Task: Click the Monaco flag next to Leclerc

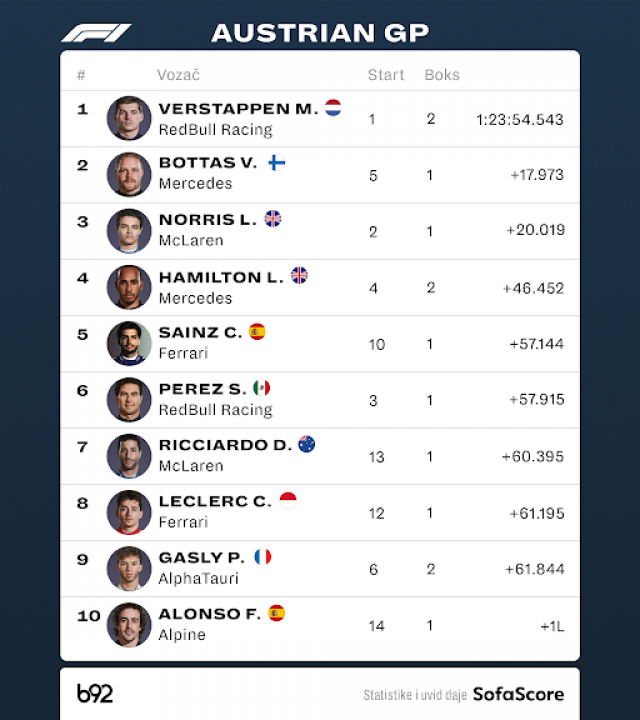Action: 288,500
